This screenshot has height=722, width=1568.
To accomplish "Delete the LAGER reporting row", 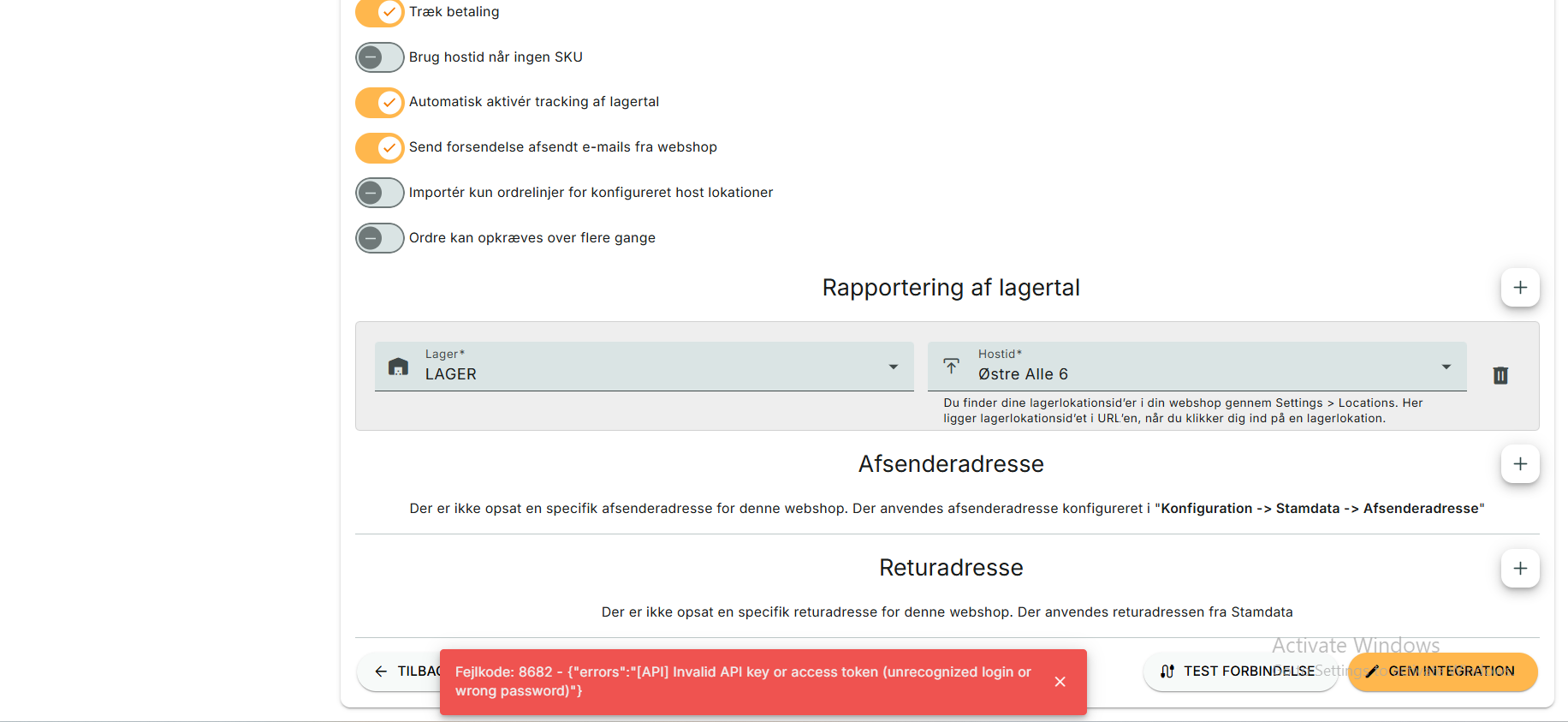I will coord(1500,375).
